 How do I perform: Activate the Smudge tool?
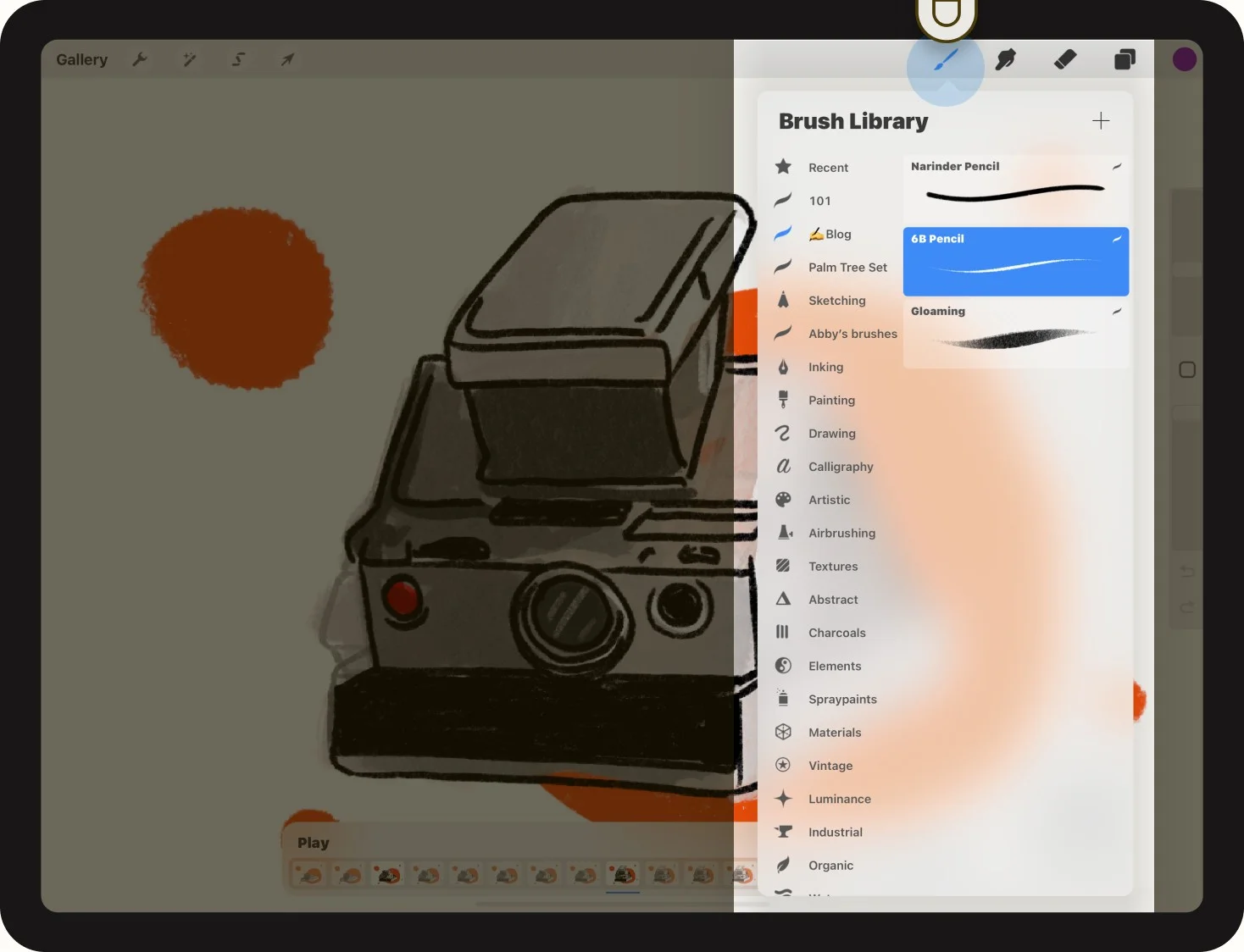pos(1005,58)
